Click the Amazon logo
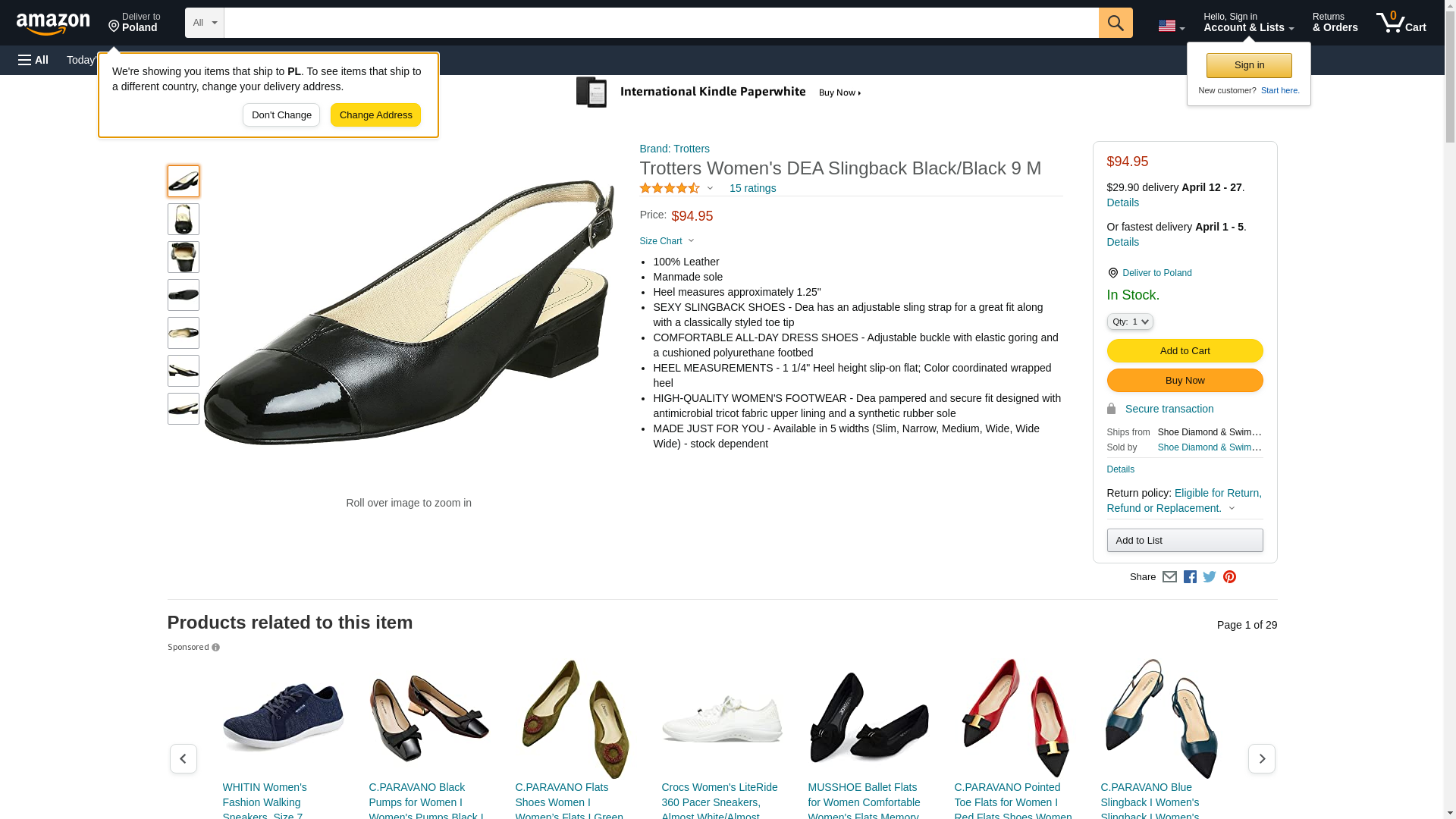Image resolution: width=1456 pixels, height=819 pixels. pyautogui.click(x=53, y=24)
